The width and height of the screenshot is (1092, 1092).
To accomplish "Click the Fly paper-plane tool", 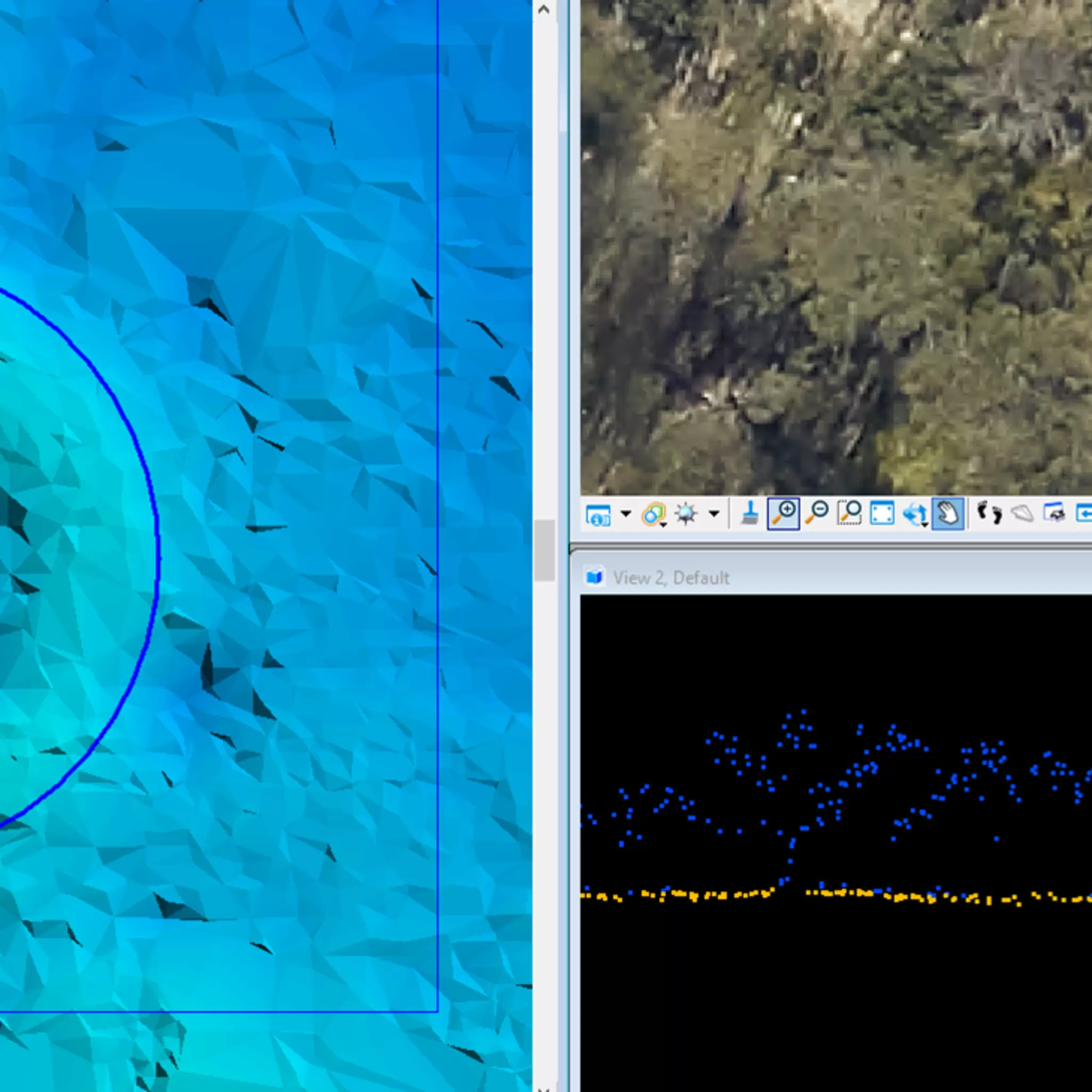I will 1022,514.
